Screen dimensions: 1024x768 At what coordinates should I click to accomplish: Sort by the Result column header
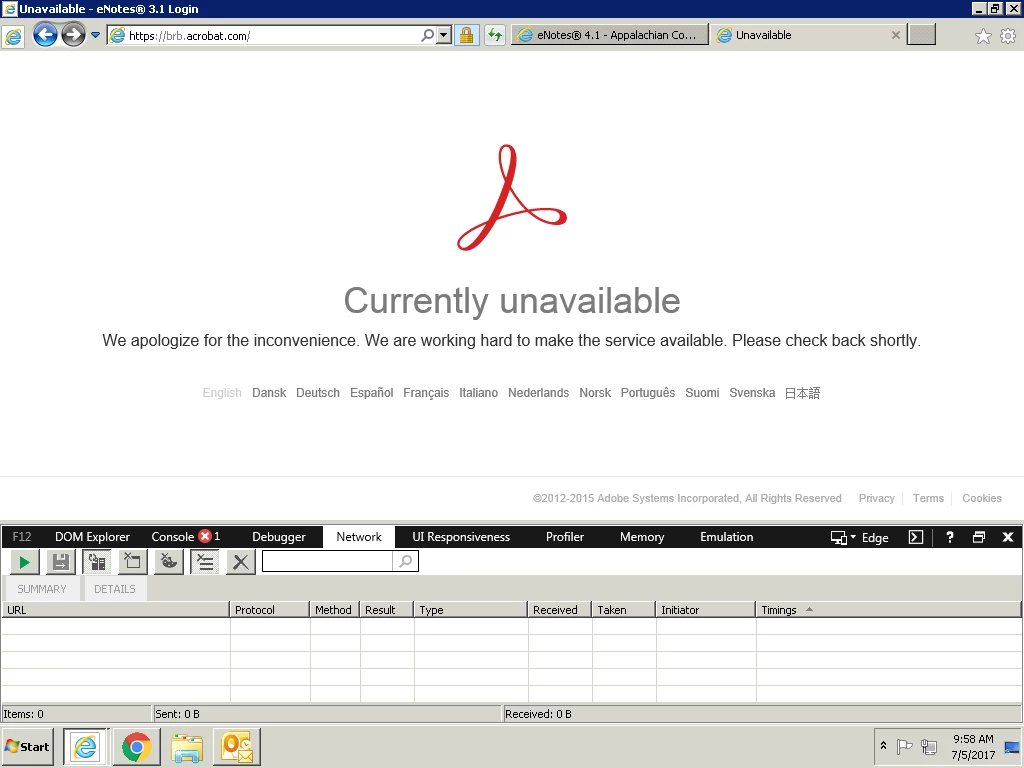click(x=387, y=610)
